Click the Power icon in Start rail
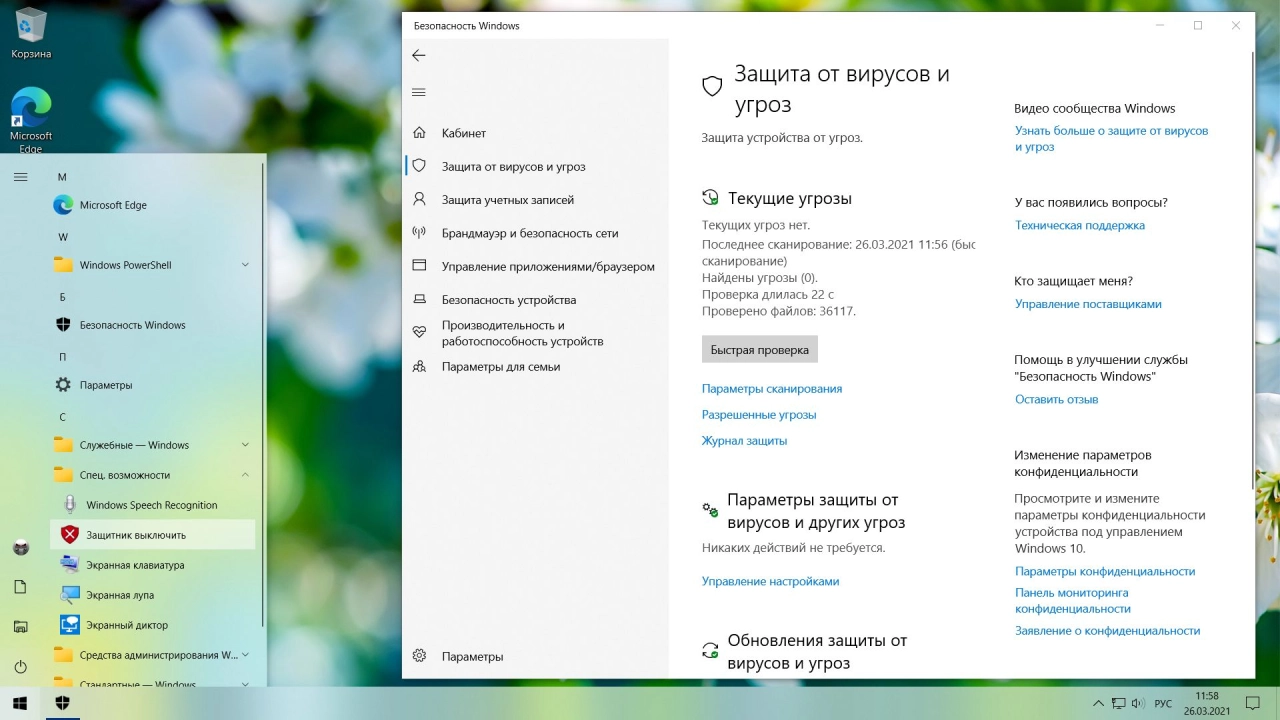1280x720 pixels. 20,667
